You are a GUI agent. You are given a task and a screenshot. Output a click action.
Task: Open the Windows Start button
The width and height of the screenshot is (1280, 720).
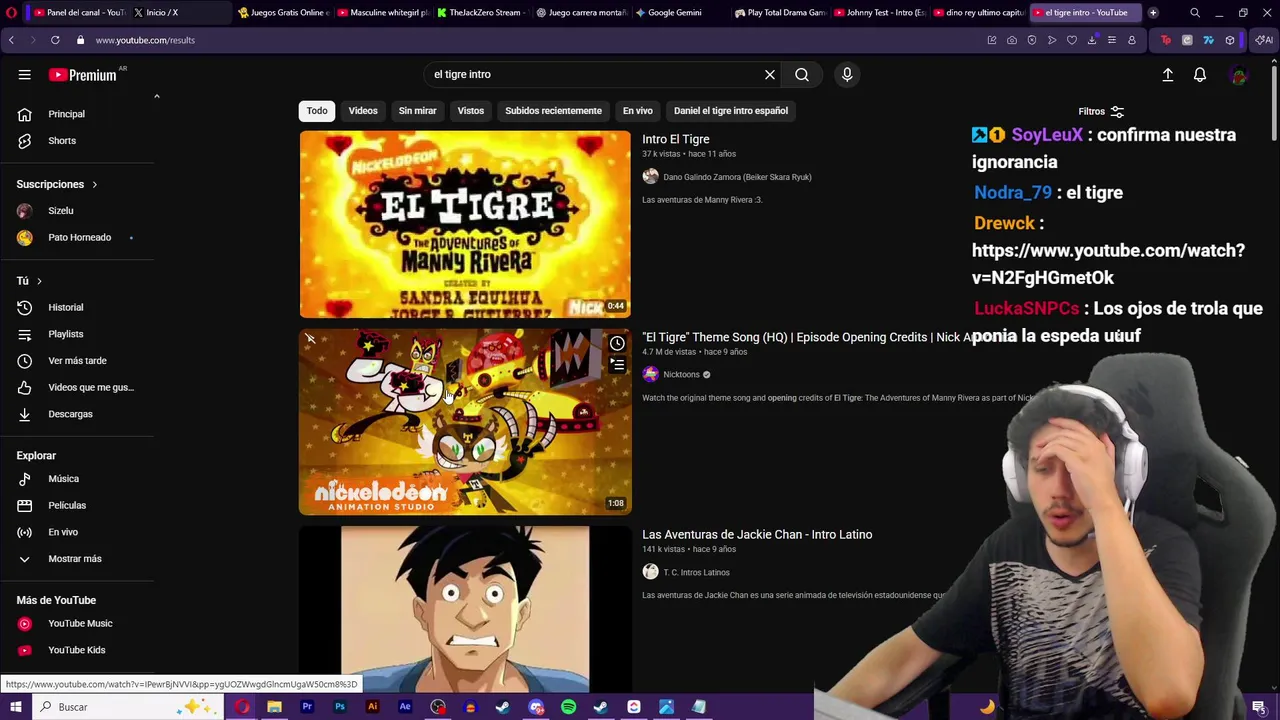click(16, 707)
